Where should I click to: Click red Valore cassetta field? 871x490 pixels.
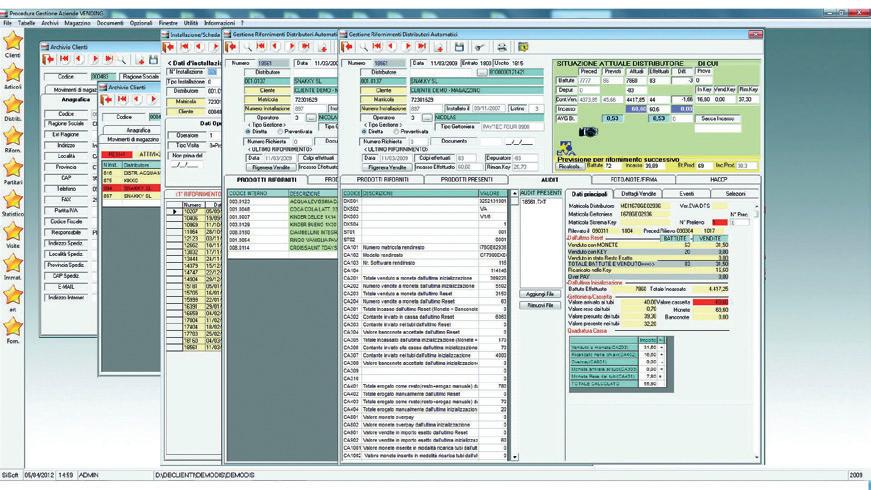click(x=710, y=302)
